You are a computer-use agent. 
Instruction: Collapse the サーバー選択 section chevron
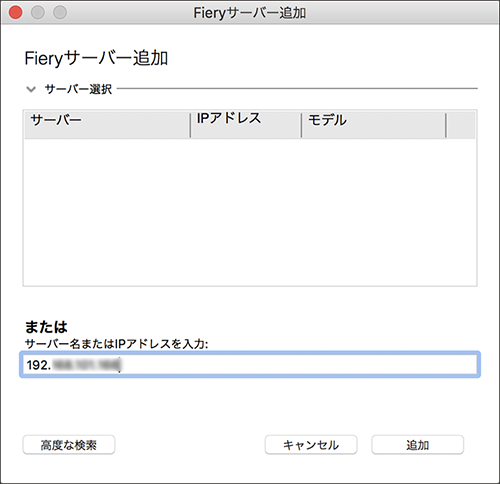pos(31,89)
